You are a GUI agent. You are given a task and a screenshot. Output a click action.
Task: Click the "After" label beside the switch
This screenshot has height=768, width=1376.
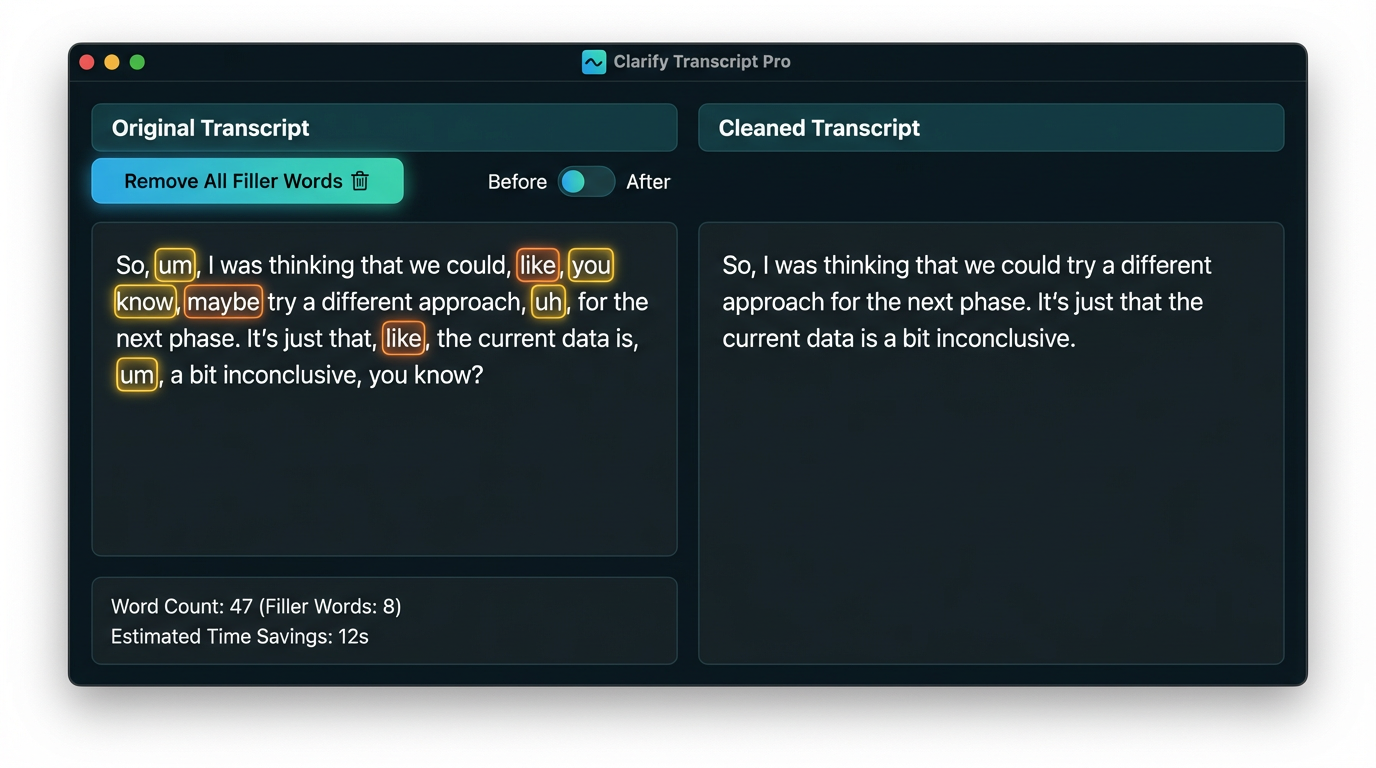point(648,182)
